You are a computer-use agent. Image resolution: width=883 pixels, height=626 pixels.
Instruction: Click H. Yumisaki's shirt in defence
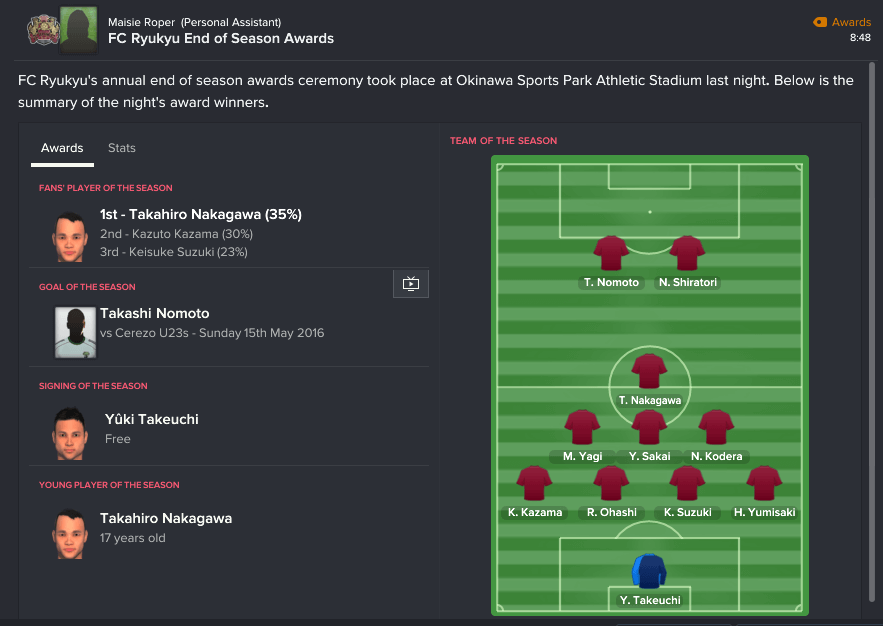[x=764, y=483]
